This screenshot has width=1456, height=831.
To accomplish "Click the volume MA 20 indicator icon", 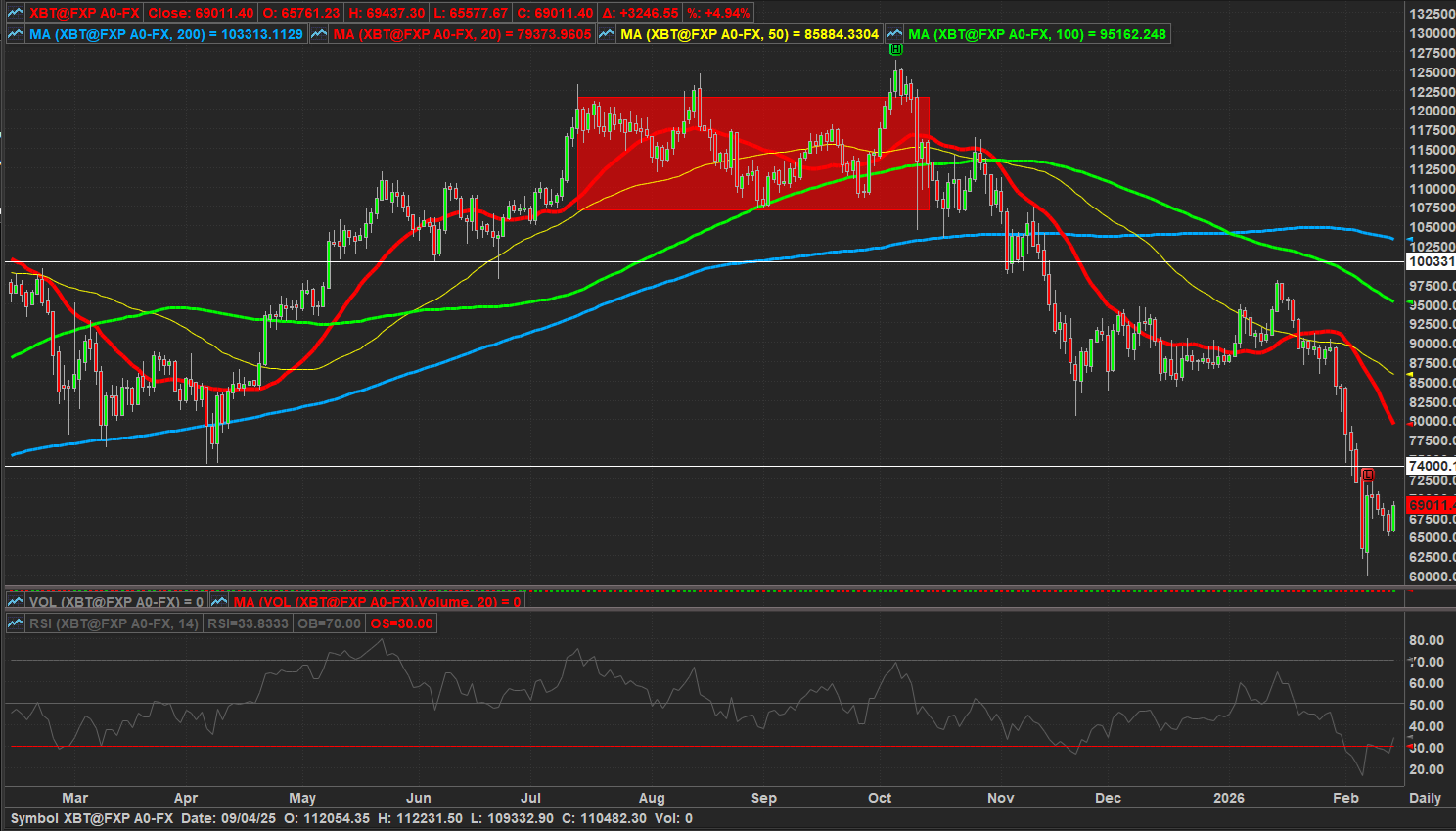I will [x=219, y=602].
